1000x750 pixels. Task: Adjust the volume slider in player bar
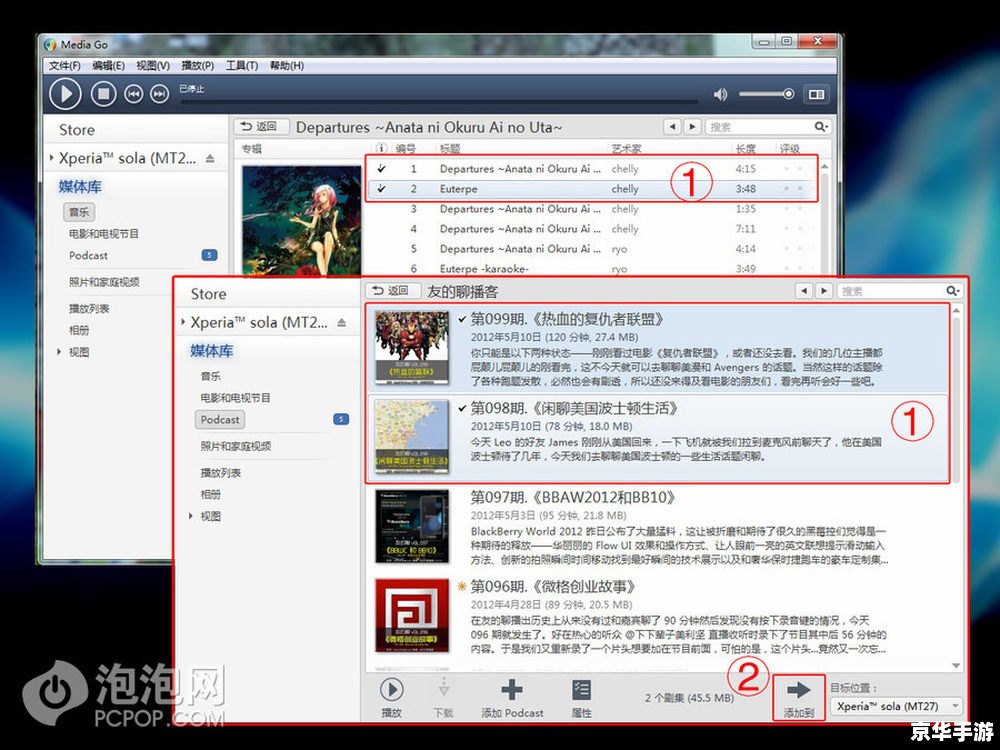766,94
